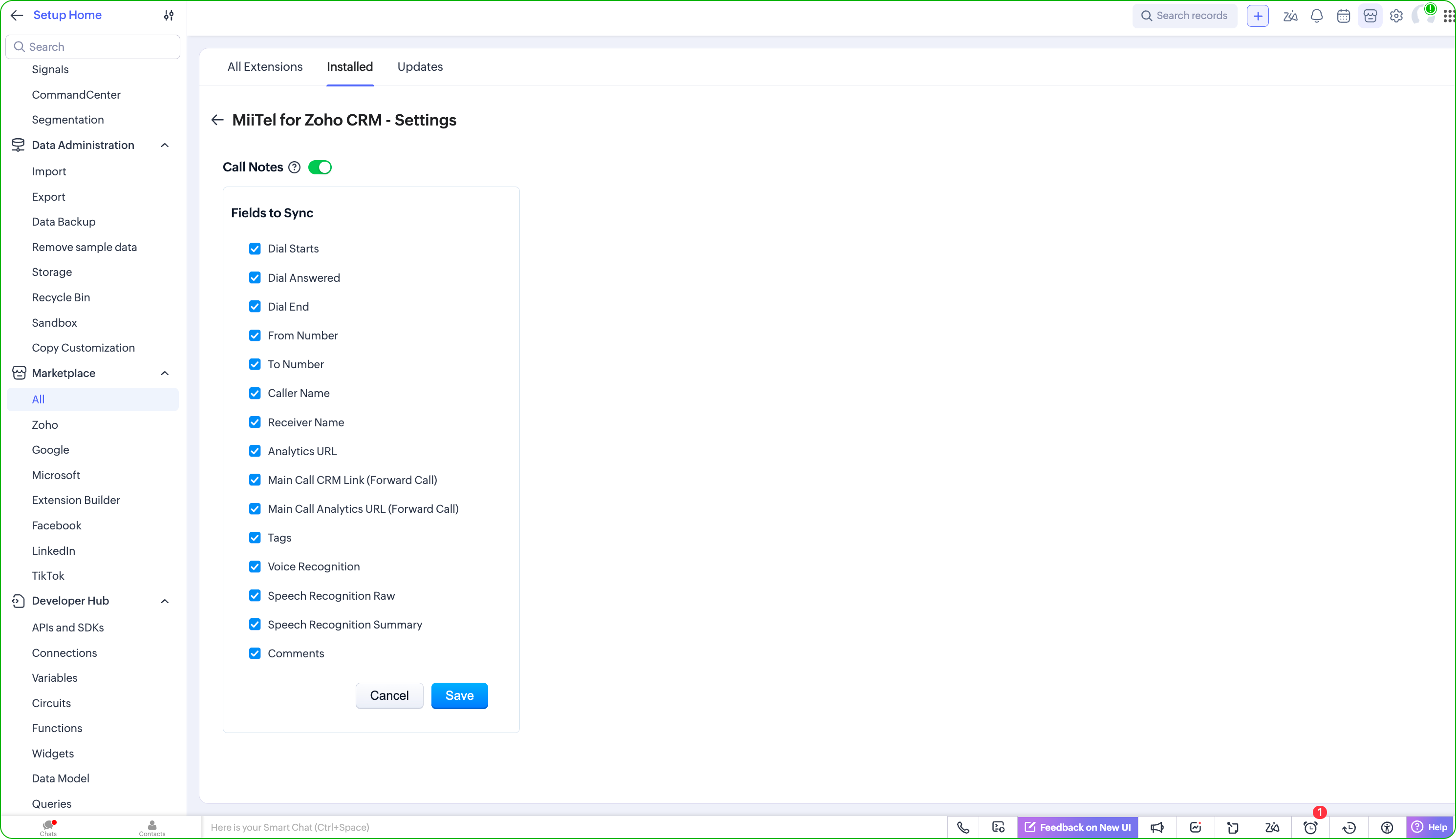Uncheck the Comments checkbox
Screen dimensions: 1456x839
point(255,653)
